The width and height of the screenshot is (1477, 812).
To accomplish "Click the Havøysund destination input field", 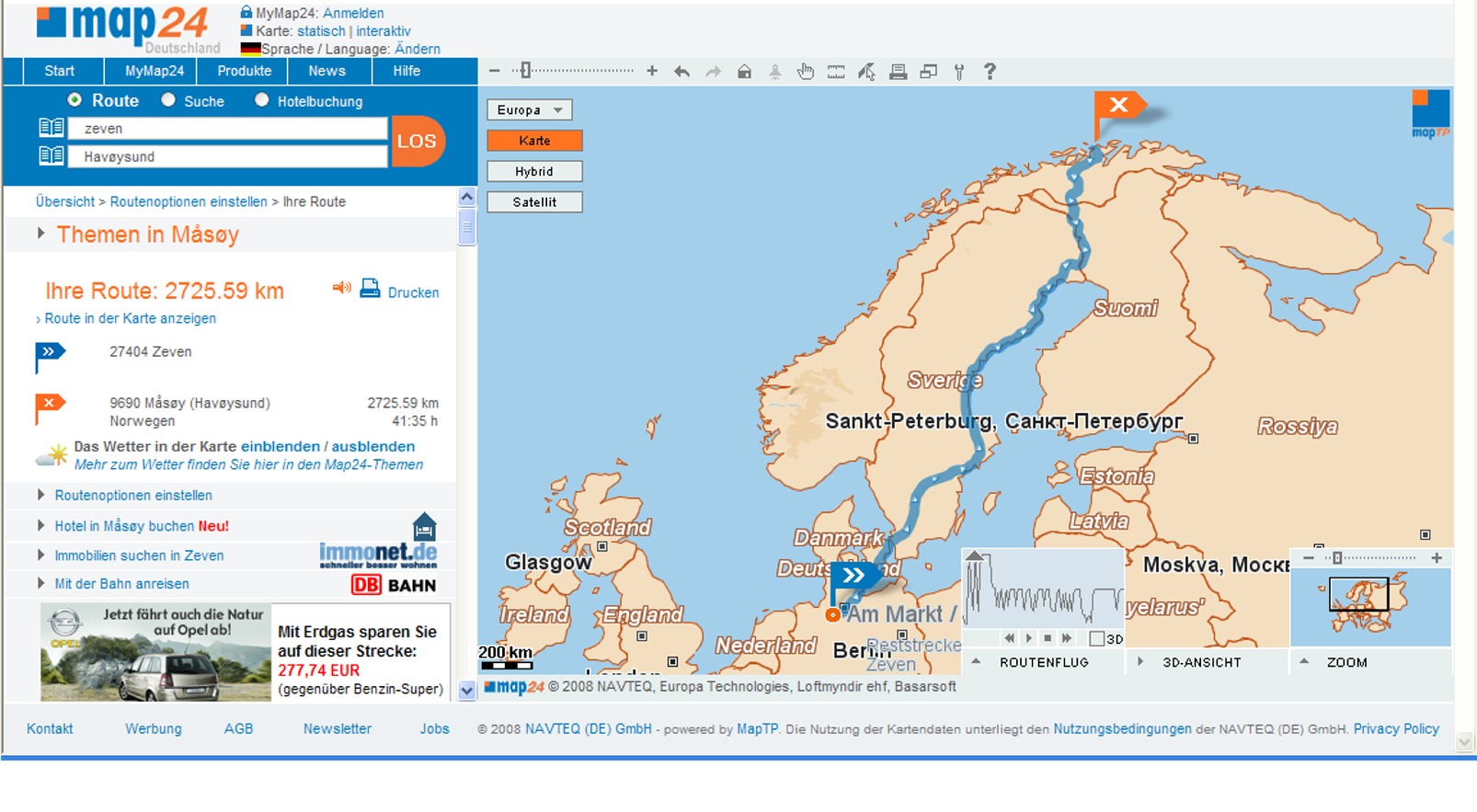I will tap(230, 157).
